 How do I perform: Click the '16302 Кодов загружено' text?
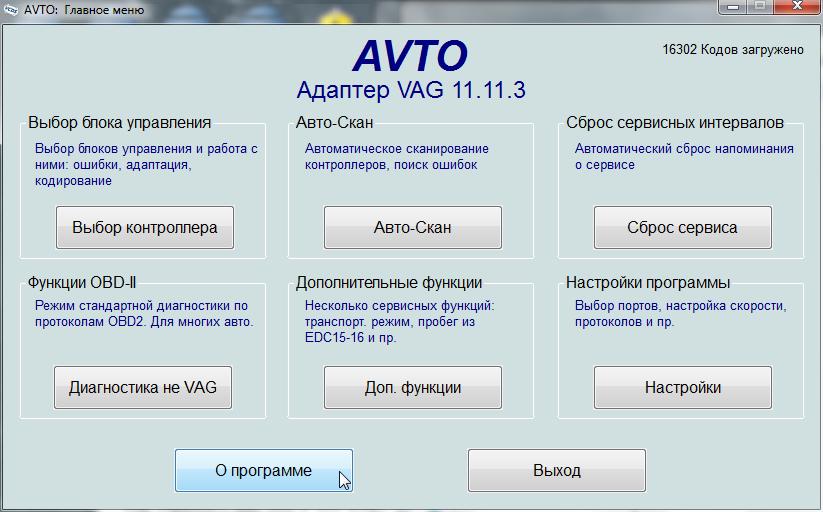733,49
